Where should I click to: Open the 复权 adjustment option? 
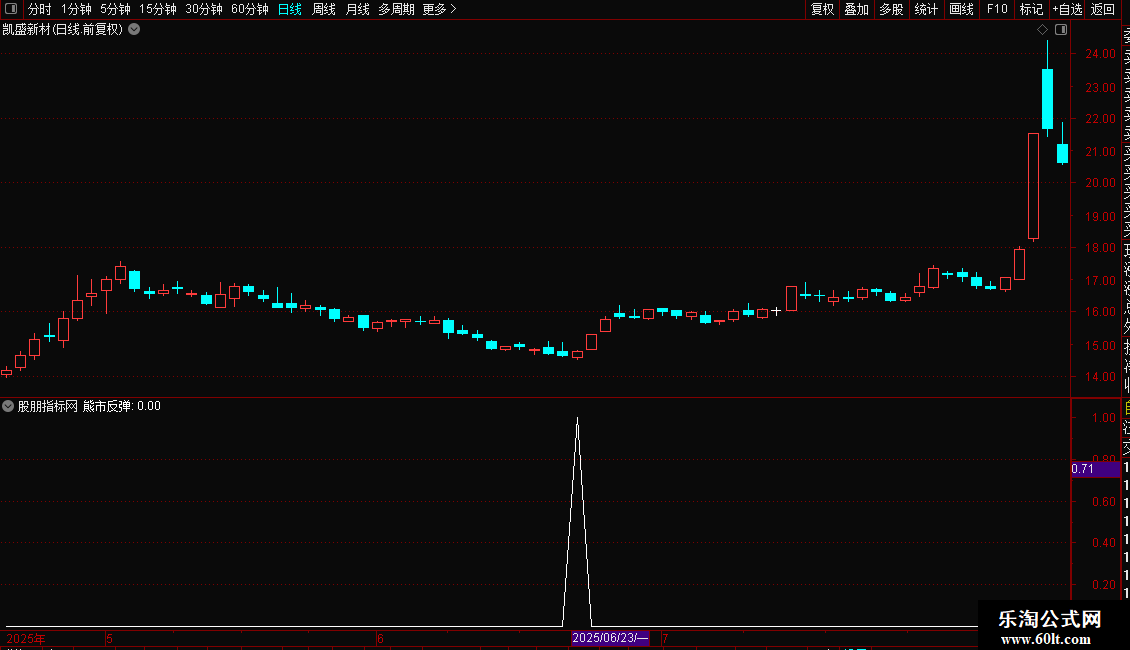tap(822, 9)
